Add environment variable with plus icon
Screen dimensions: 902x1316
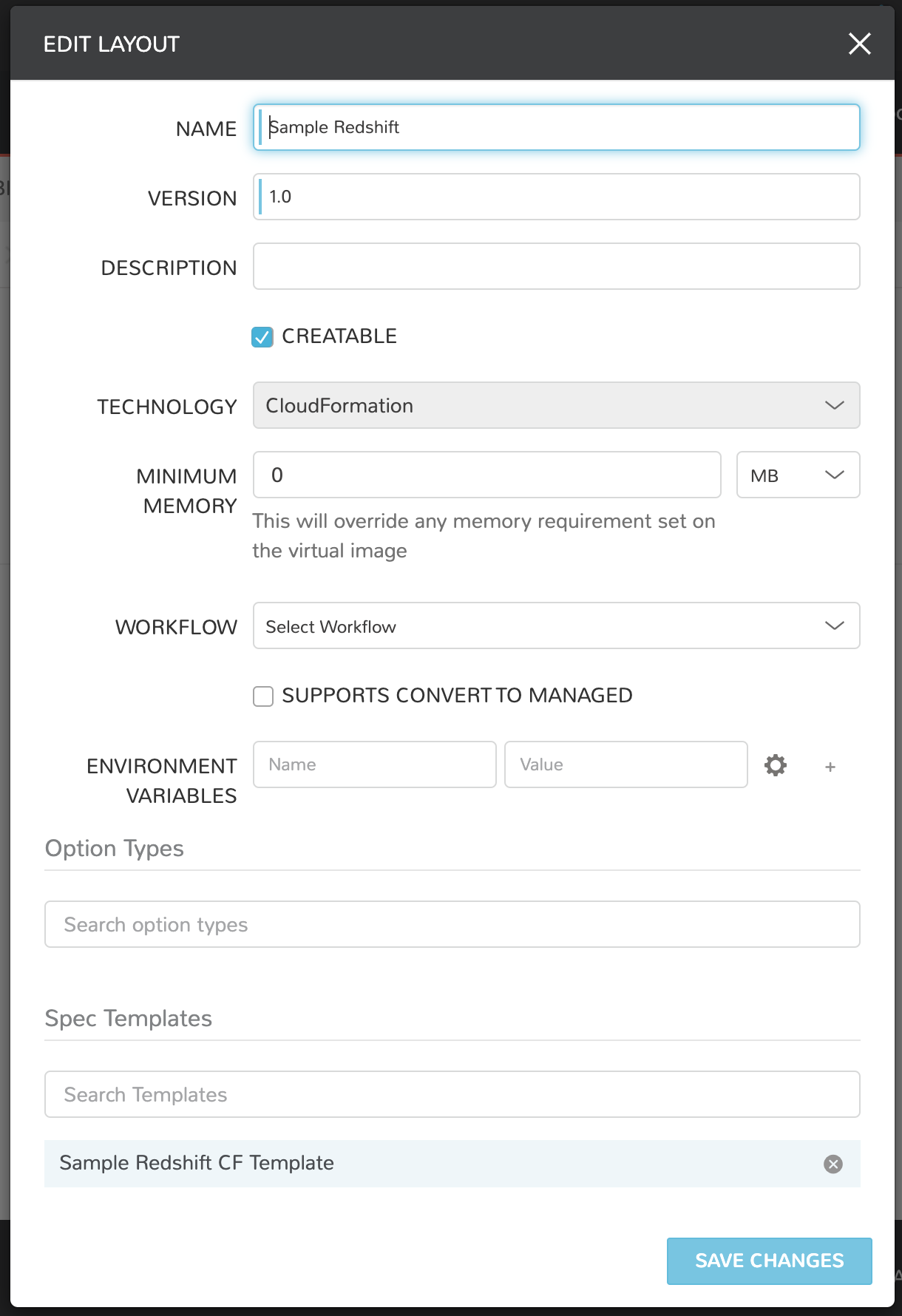coord(830,767)
